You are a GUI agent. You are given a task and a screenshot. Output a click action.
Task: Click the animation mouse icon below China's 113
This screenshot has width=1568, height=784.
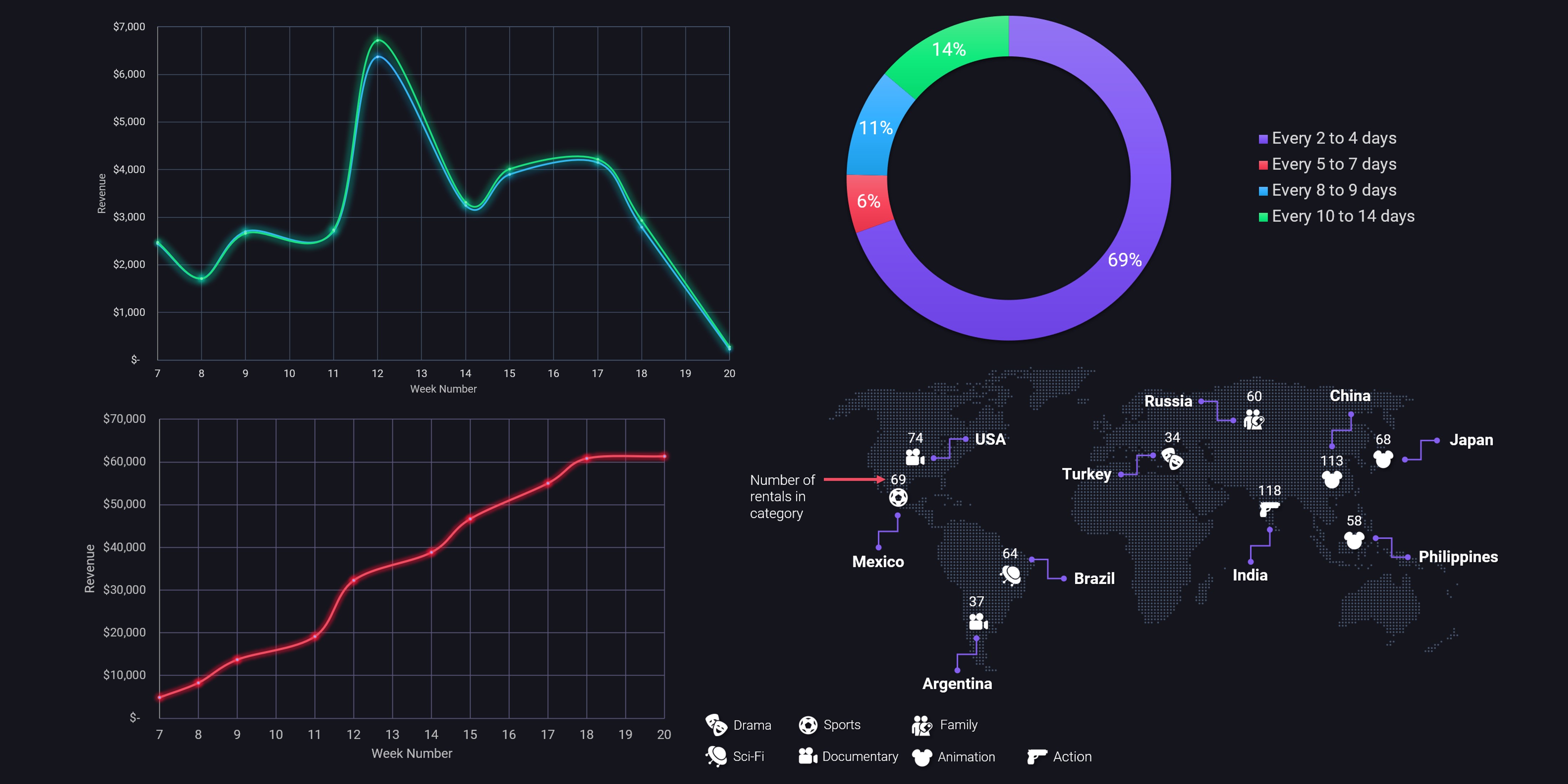click(x=1332, y=479)
